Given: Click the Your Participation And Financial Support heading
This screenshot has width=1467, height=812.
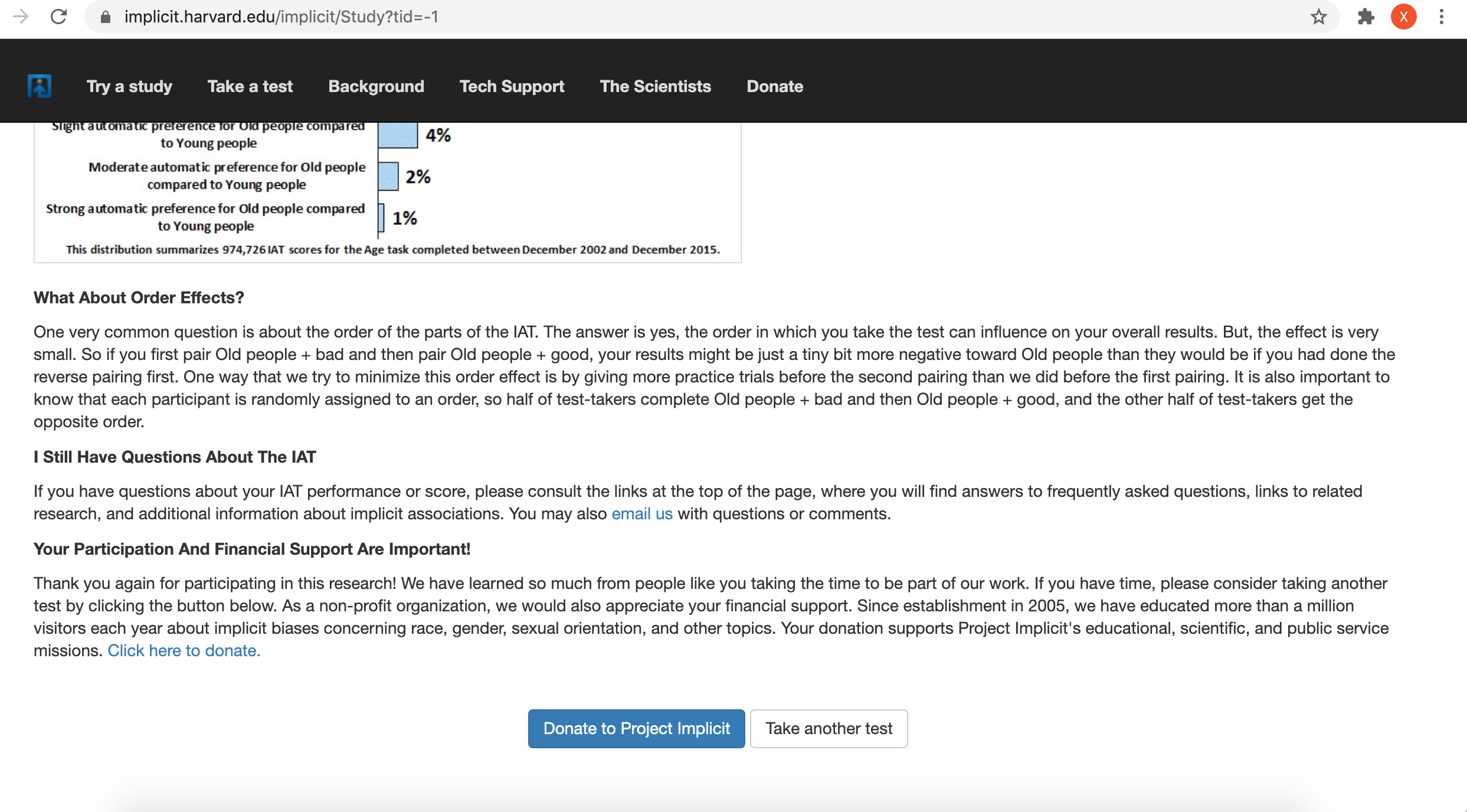Looking at the screenshot, I should pyautogui.click(x=252, y=549).
